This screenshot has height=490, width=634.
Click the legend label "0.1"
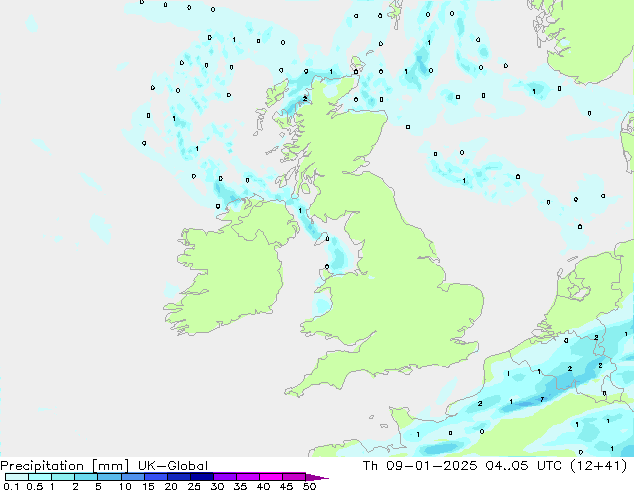11,486
